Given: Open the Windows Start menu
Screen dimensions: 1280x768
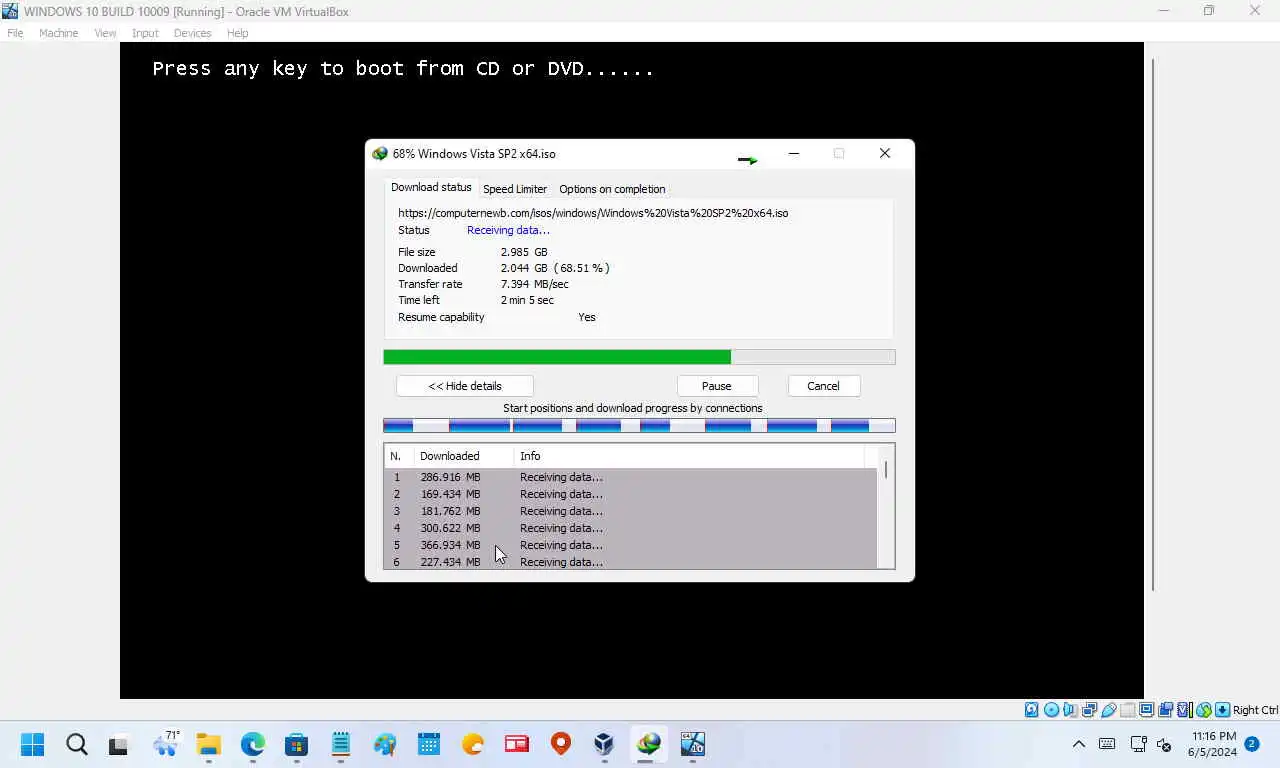Looking at the screenshot, I should pos(33,744).
